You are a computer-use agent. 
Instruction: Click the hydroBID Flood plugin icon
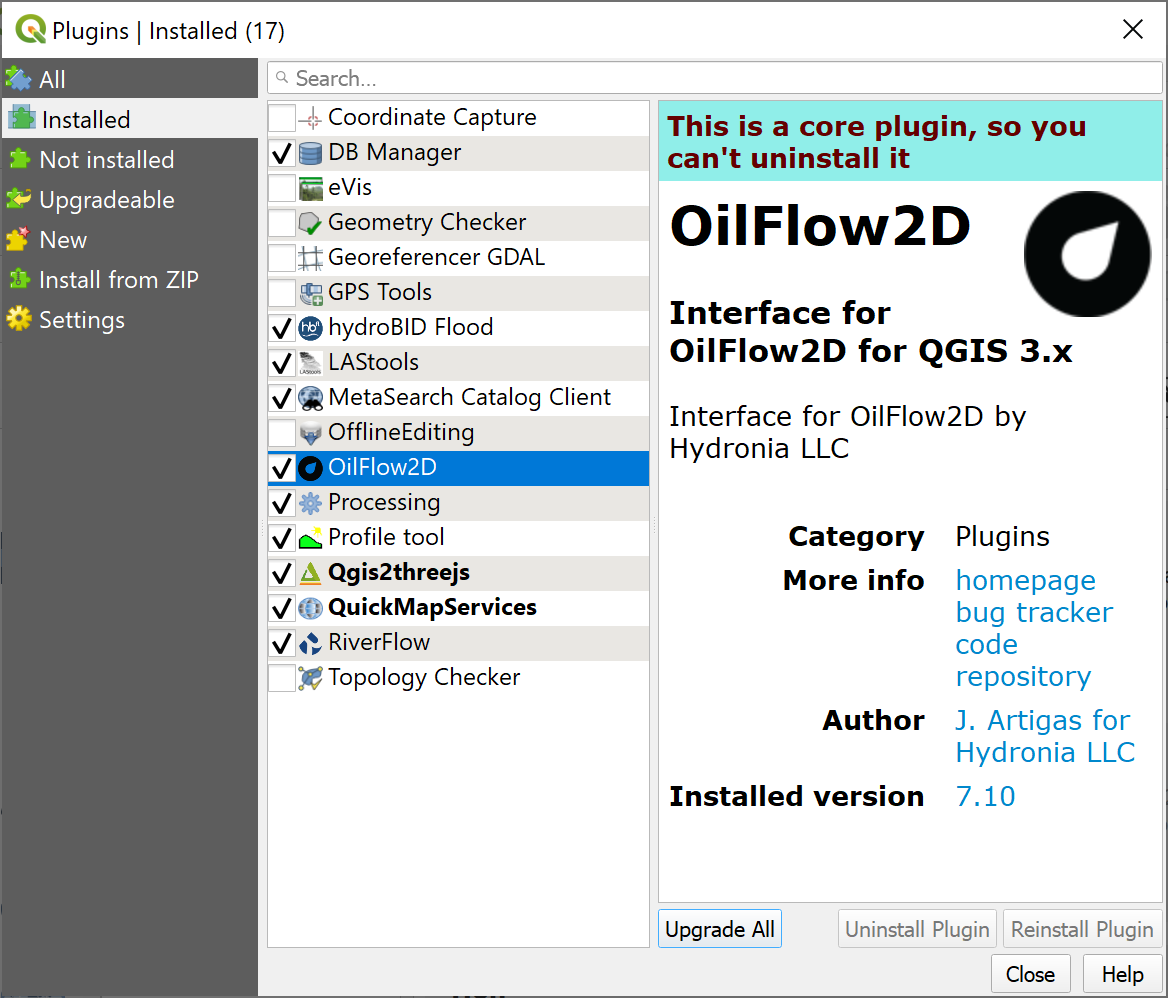tap(311, 328)
